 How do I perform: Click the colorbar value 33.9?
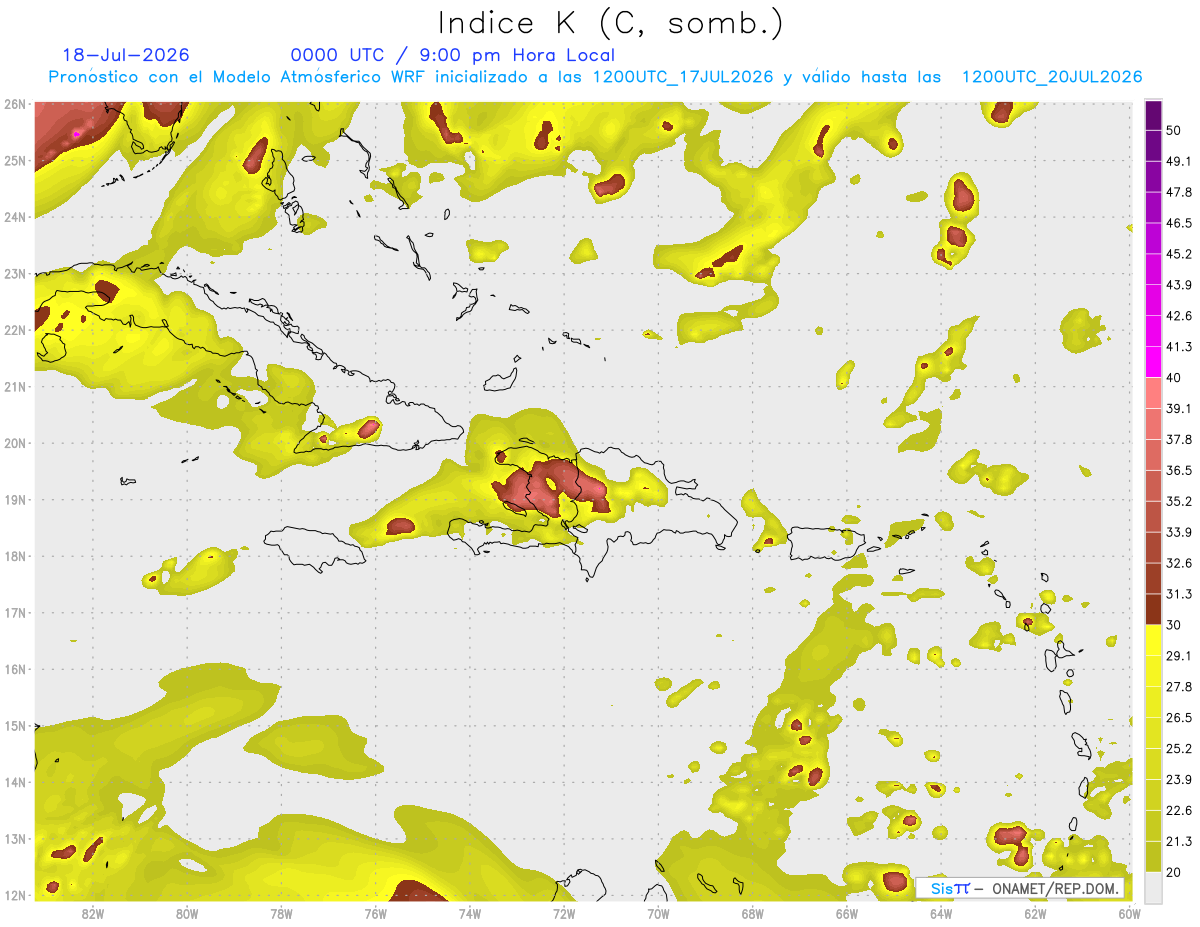click(1179, 532)
